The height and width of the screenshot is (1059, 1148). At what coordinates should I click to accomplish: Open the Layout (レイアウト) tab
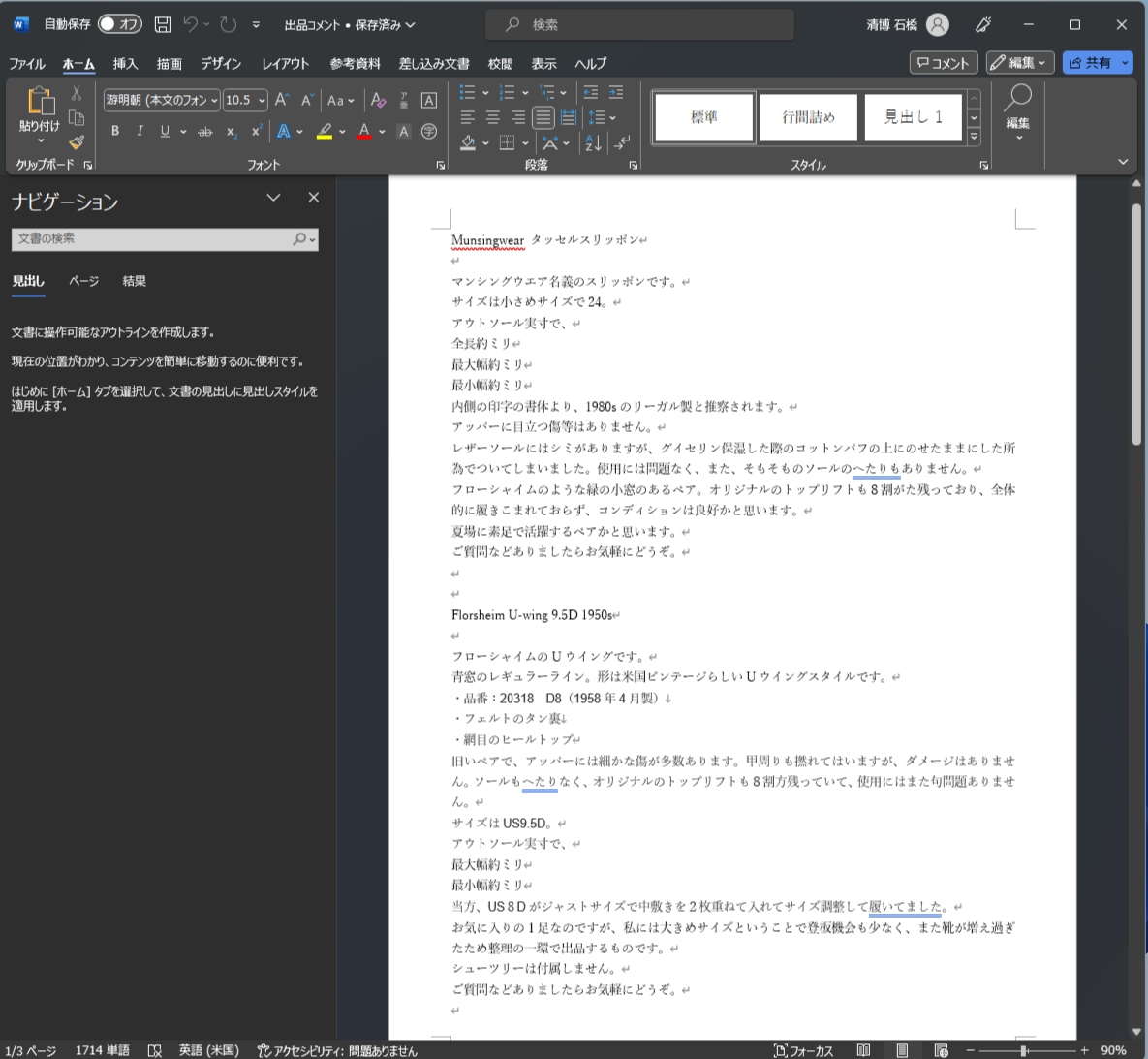pyautogui.click(x=286, y=64)
